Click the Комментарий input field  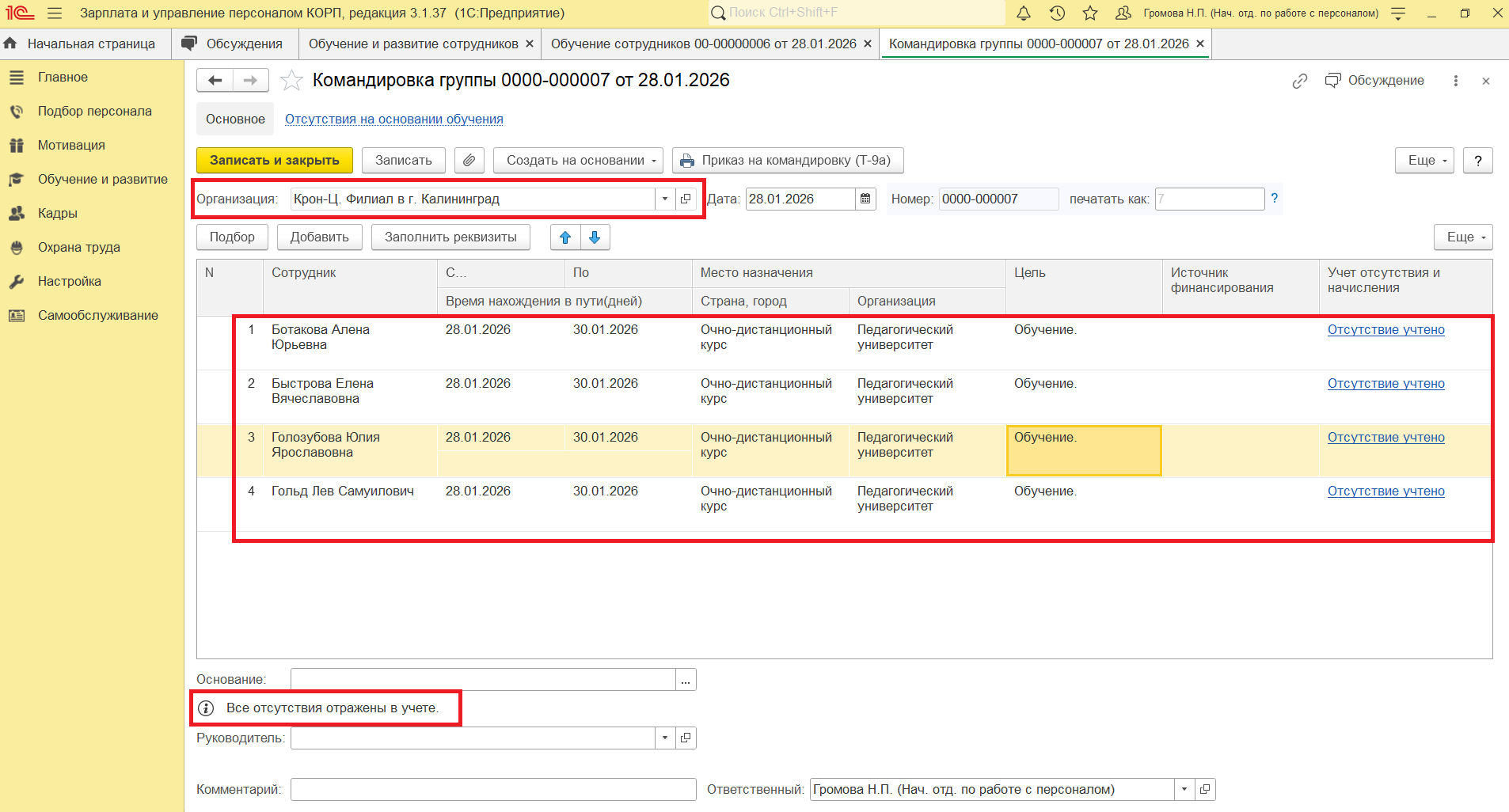tap(492, 789)
